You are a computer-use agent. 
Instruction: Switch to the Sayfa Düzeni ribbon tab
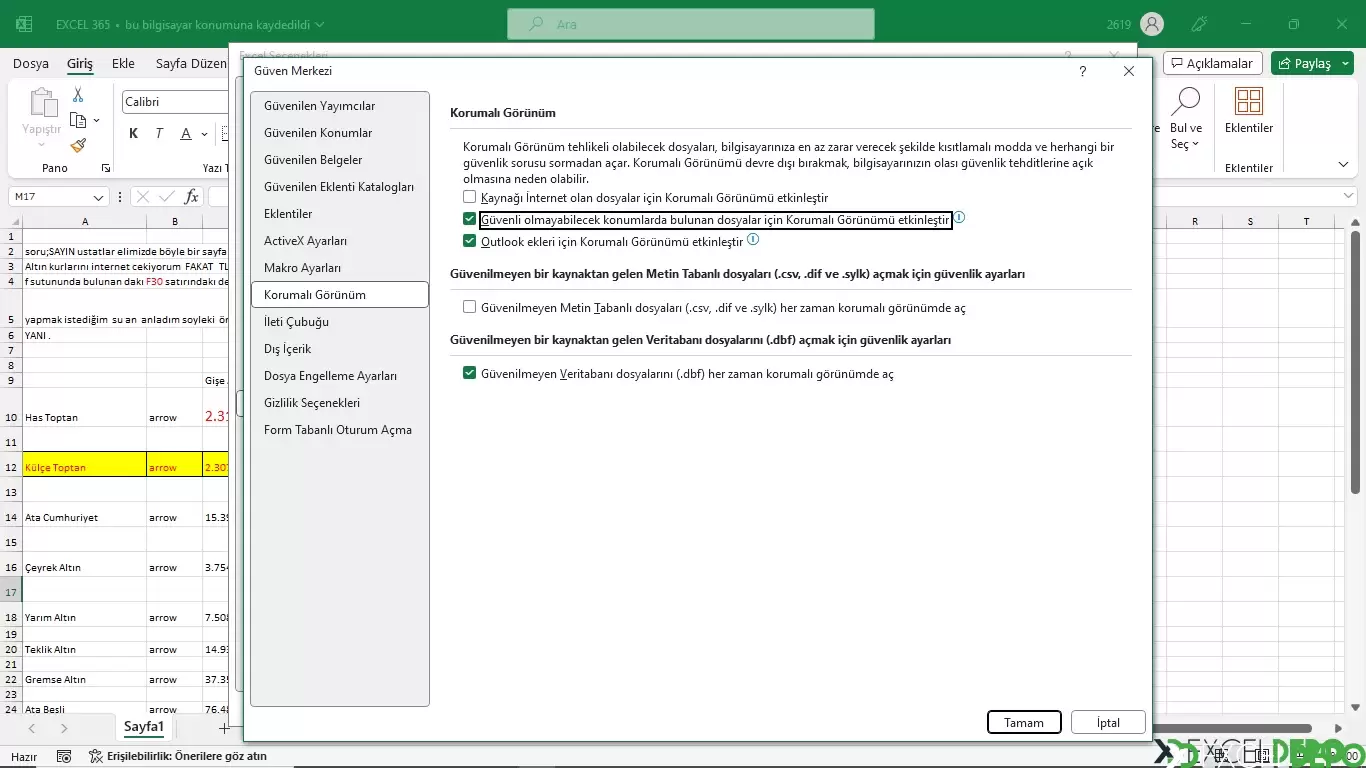pyautogui.click(x=191, y=63)
